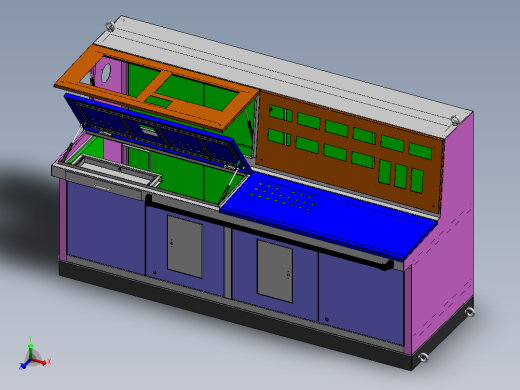Viewport: 520px width, 390px height.
Task: Select the grey vertical post between the middle cabinet doors
Action: [228, 263]
